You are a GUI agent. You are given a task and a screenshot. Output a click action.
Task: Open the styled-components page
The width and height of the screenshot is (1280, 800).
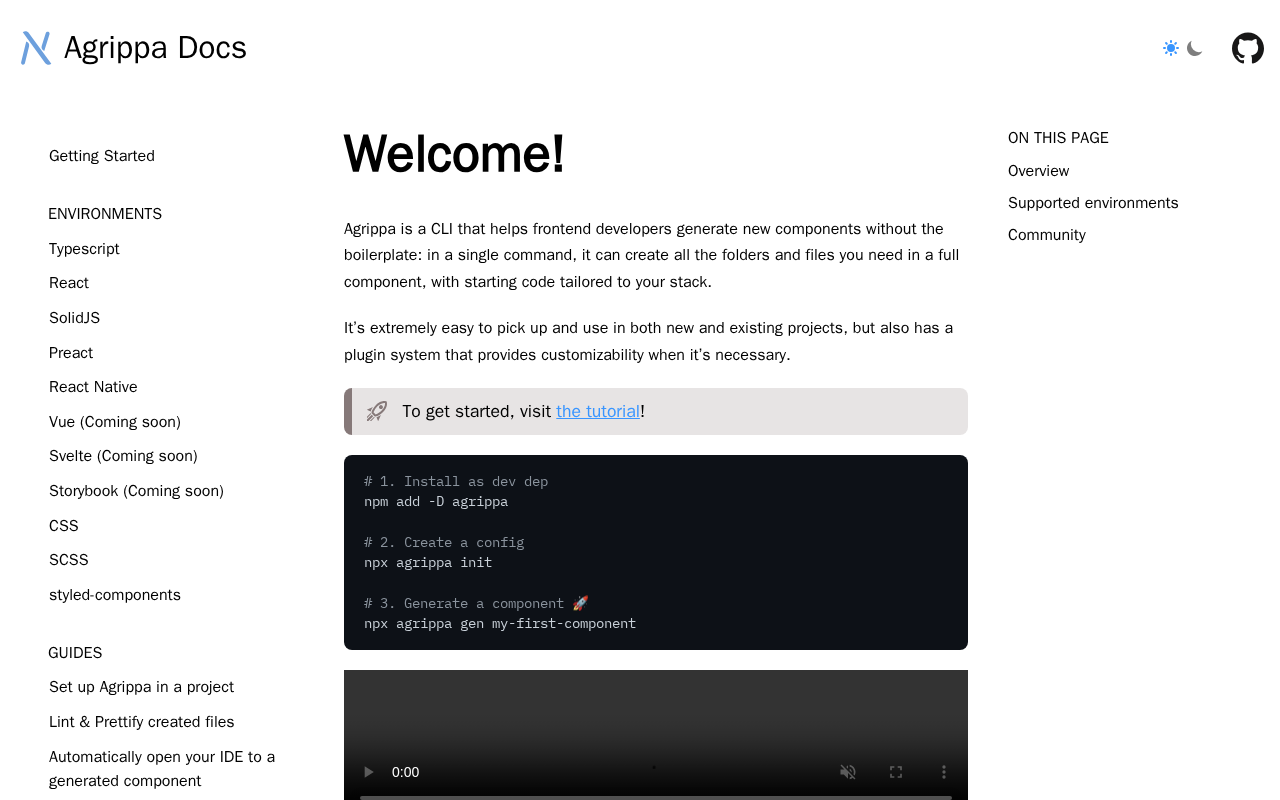115,595
